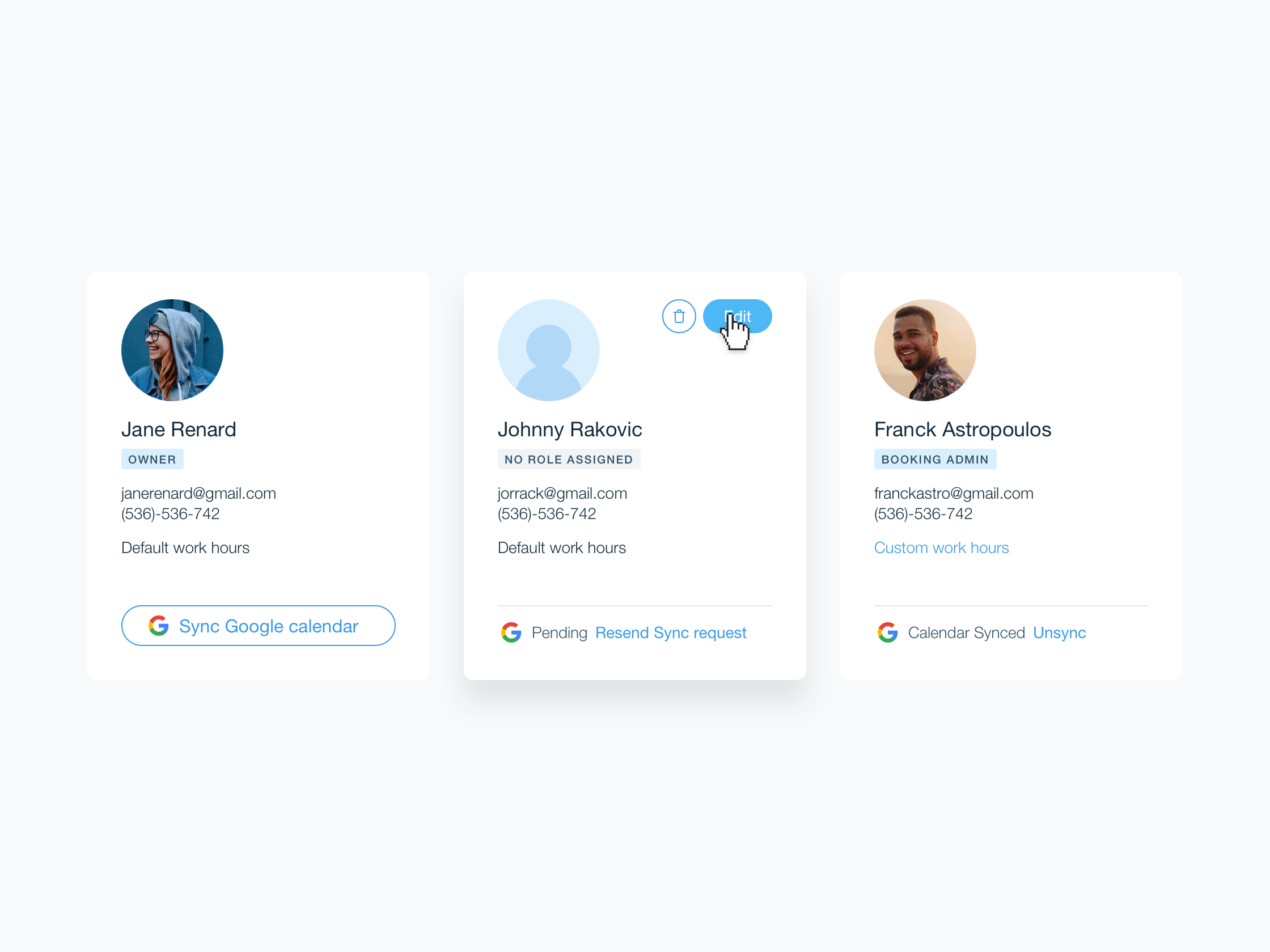
Task: Click the BOOKING ADMIN role badge
Action: pos(935,459)
